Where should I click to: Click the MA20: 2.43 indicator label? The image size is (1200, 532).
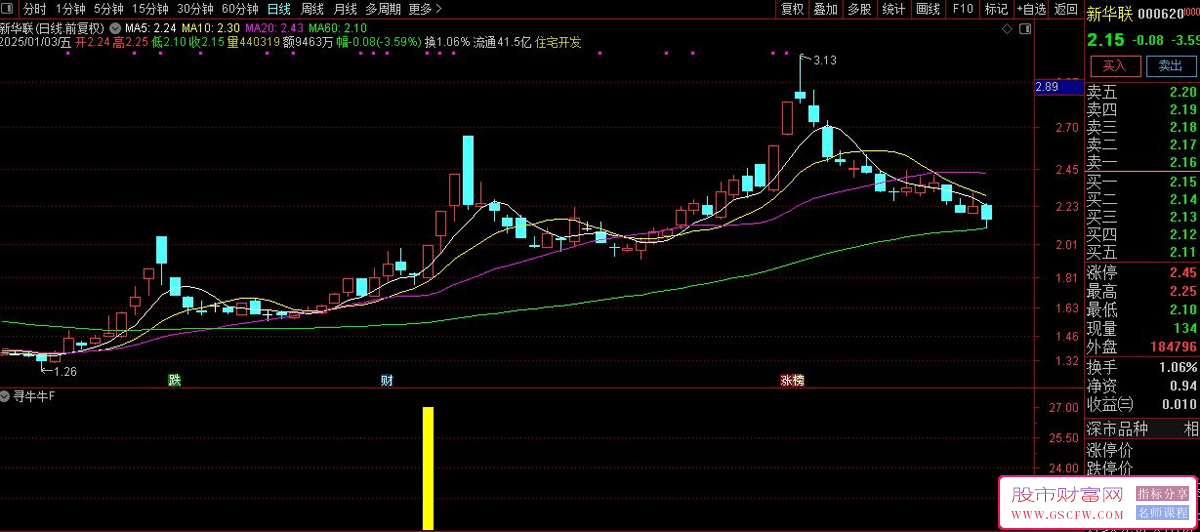(x=274, y=29)
